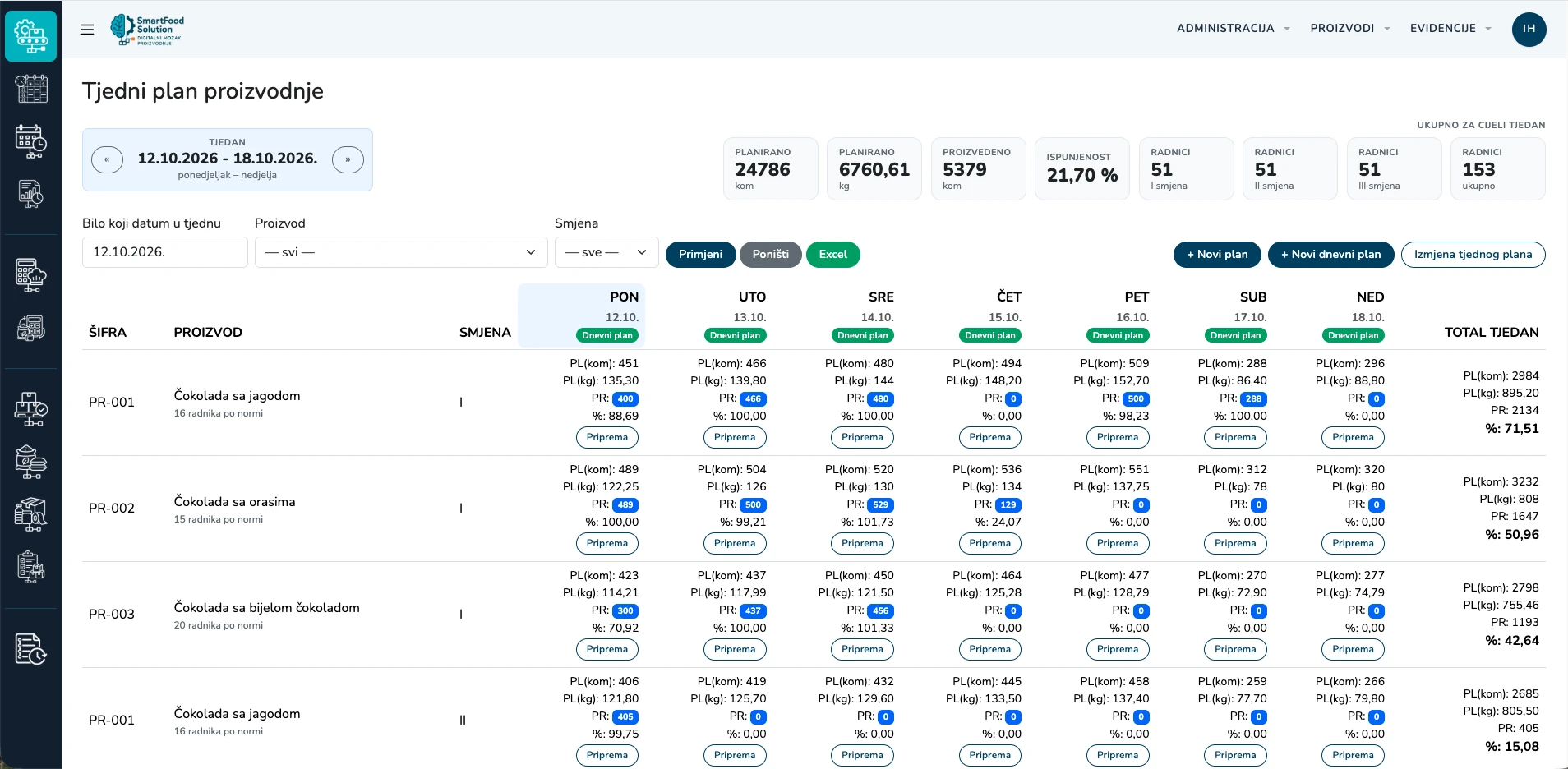
Task: Open the EVIDENCIJE menu
Action: point(1450,28)
